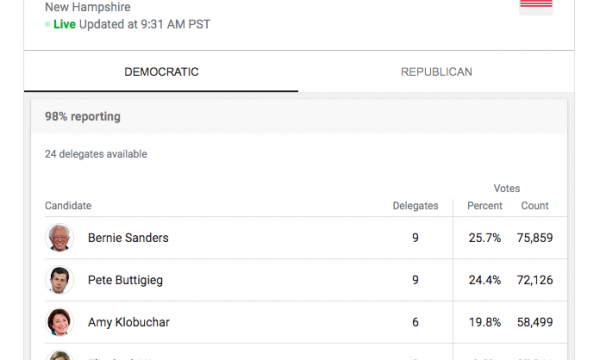This screenshot has height=360, width=600.
Task: Click the Percent column header
Action: [484, 206]
